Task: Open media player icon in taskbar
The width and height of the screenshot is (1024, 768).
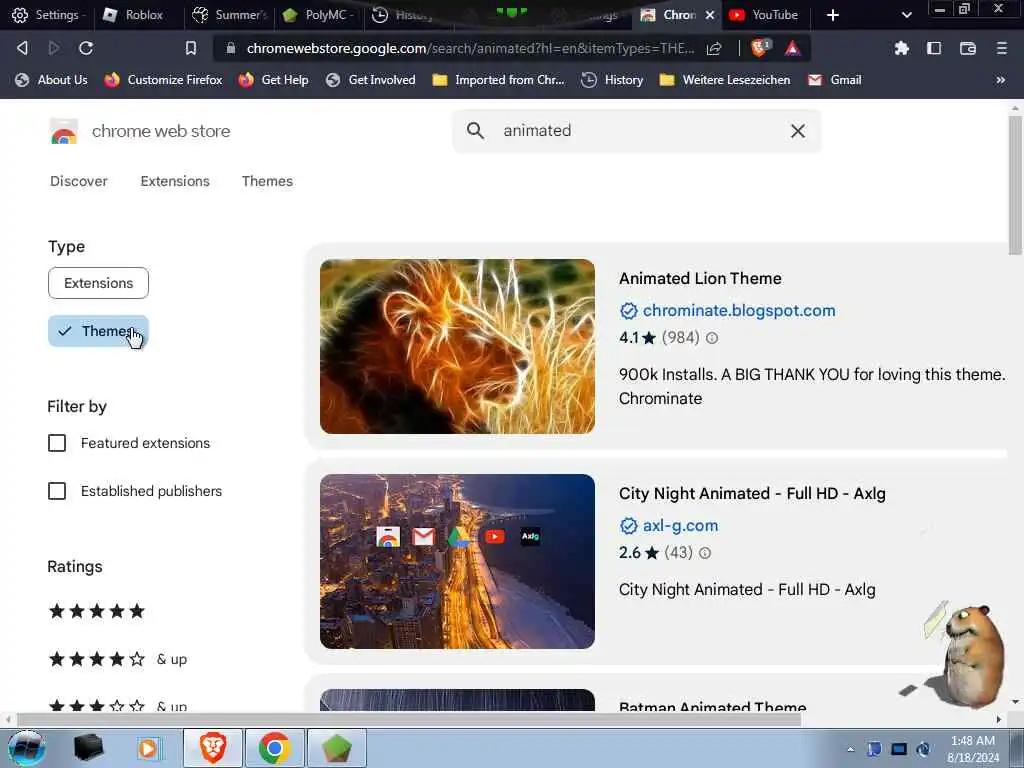Action: 148,748
